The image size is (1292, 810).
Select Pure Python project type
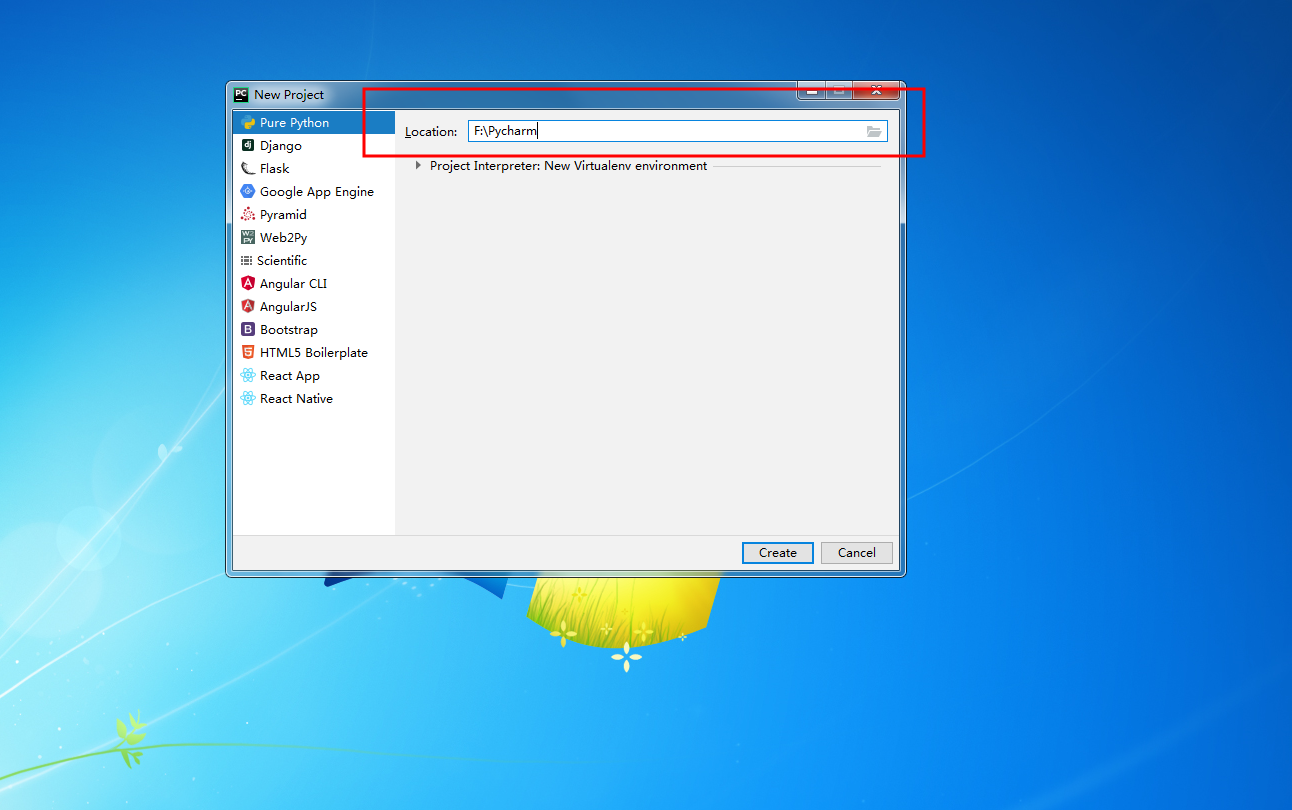coord(314,123)
